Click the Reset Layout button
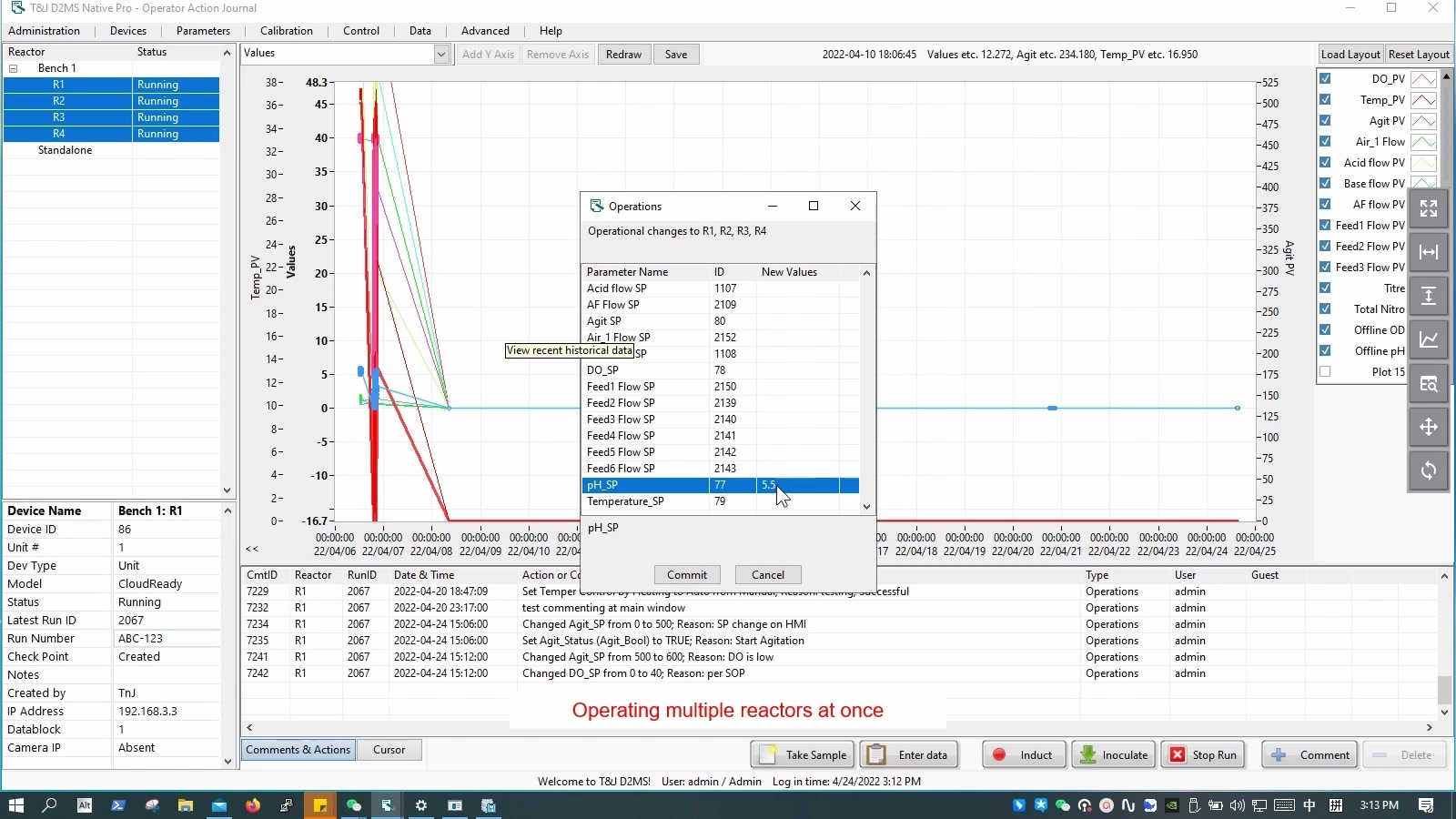 click(x=1419, y=55)
